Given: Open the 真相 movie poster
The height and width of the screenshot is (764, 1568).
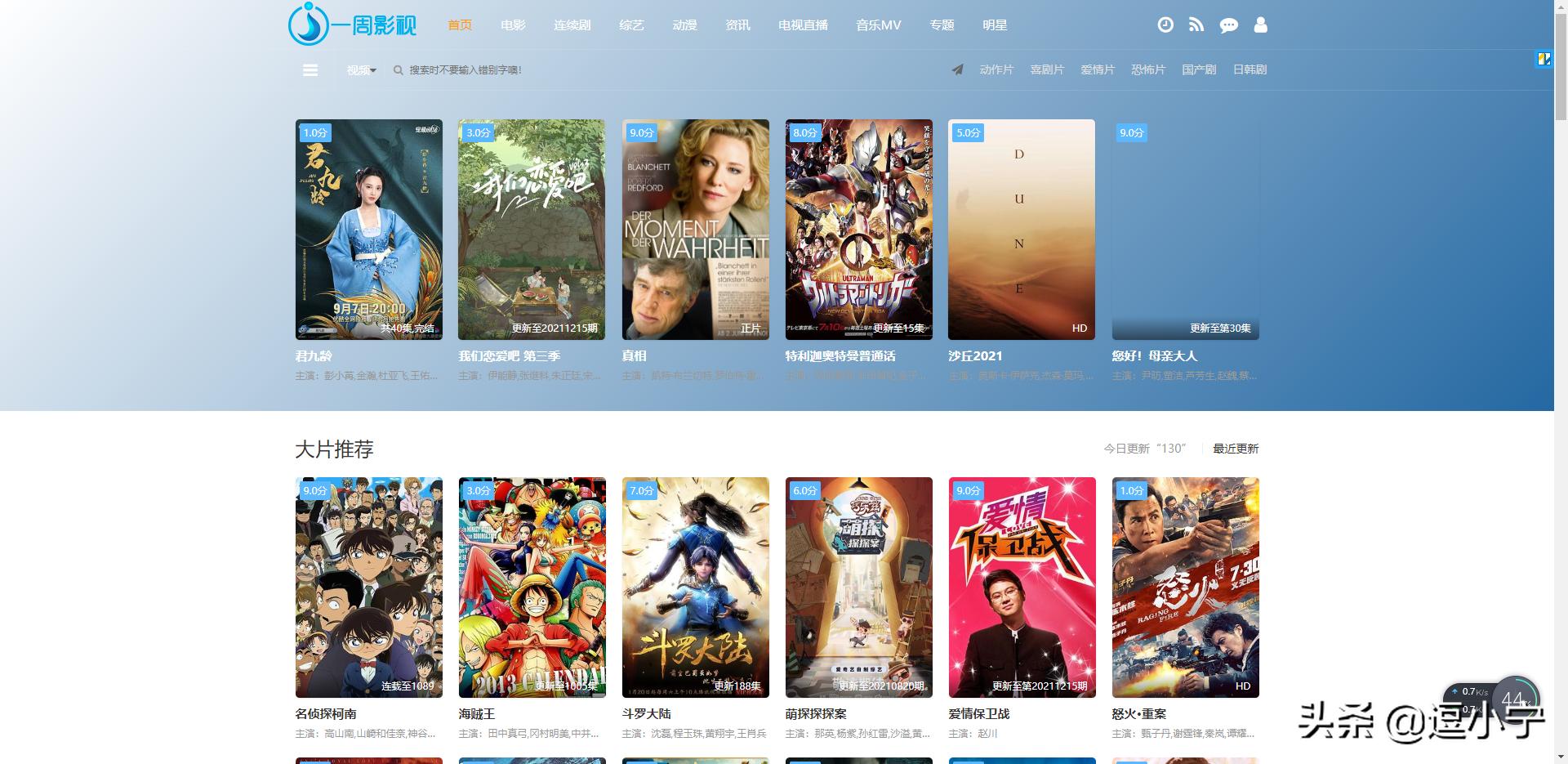Looking at the screenshot, I should point(696,230).
